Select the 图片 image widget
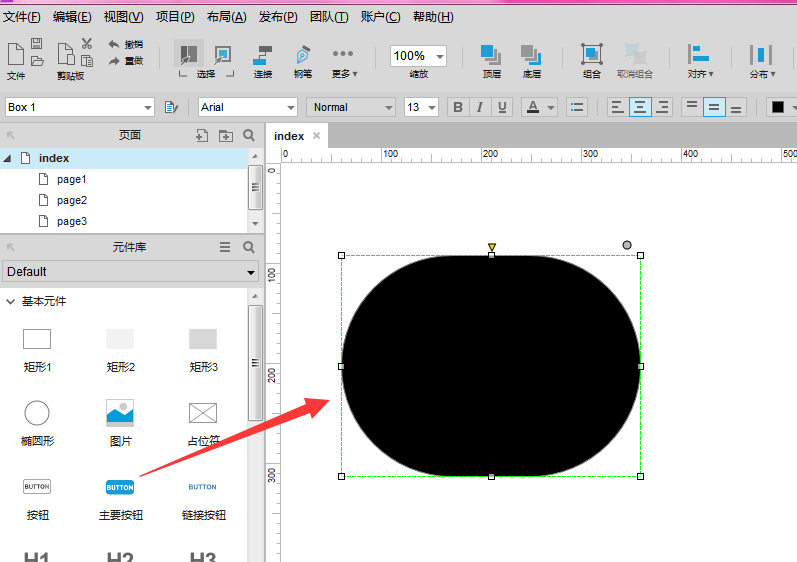The image size is (797, 562). [120, 423]
